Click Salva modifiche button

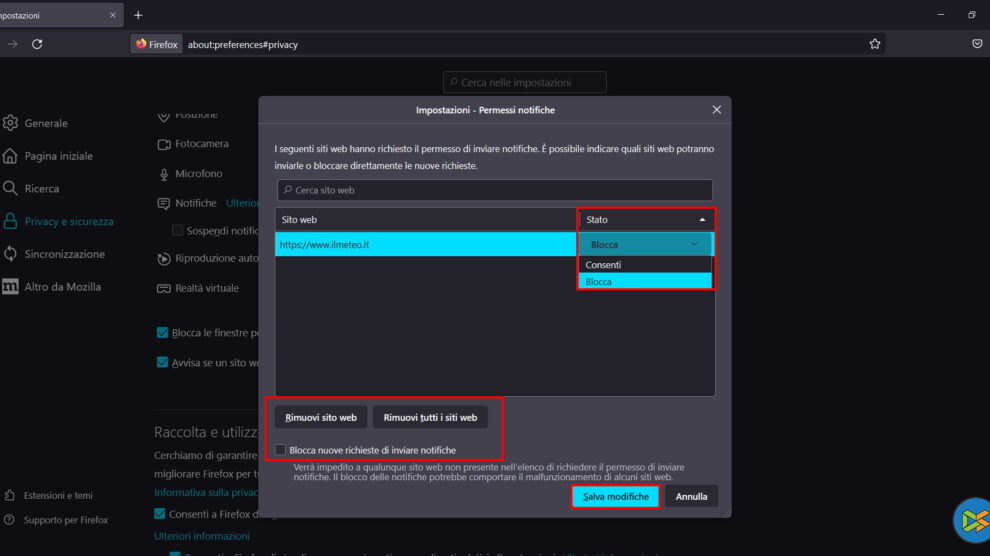pos(615,496)
